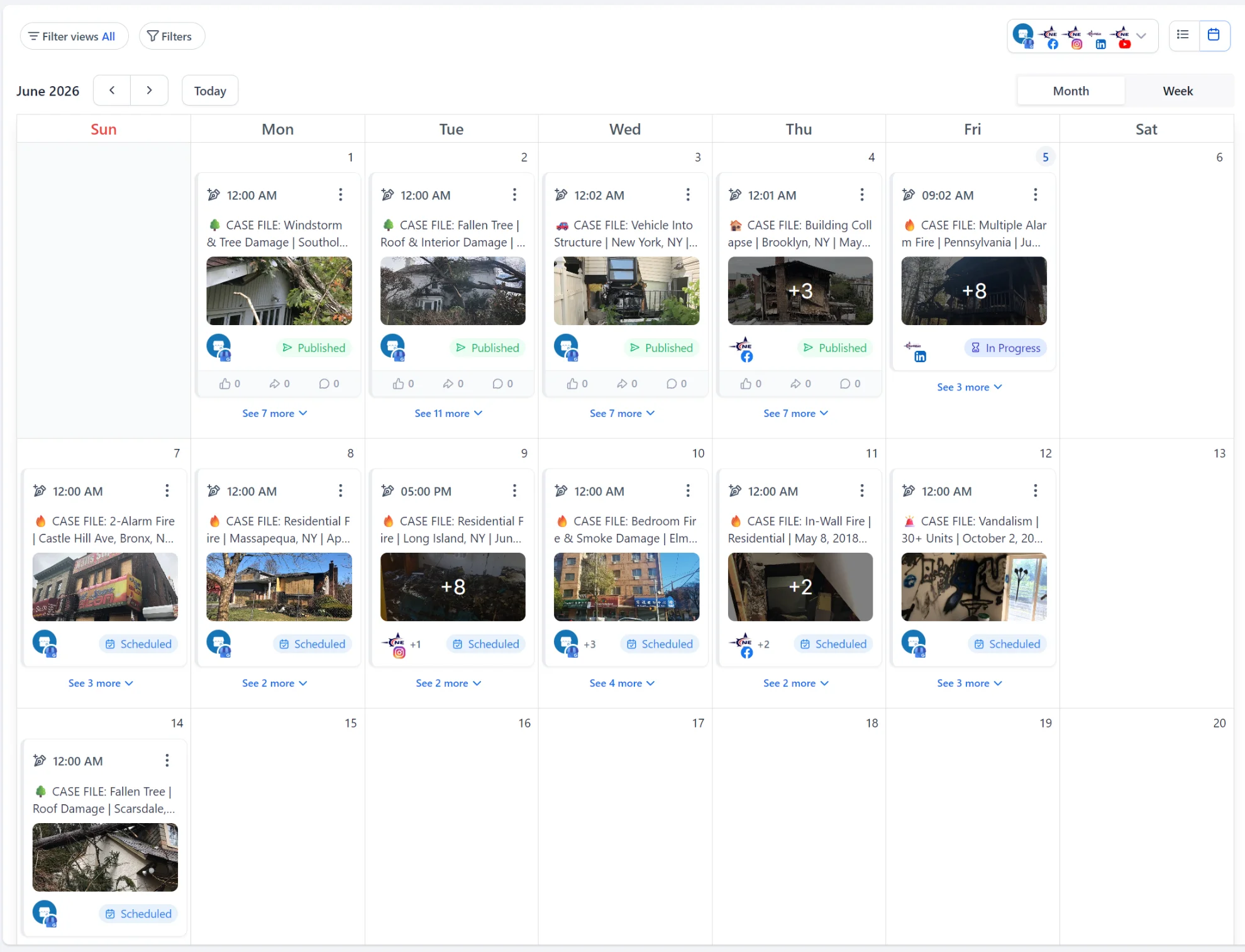Screen dimensions: 1245x952
Task: Open options menu for Vandalism post
Action: click(x=1036, y=491)
